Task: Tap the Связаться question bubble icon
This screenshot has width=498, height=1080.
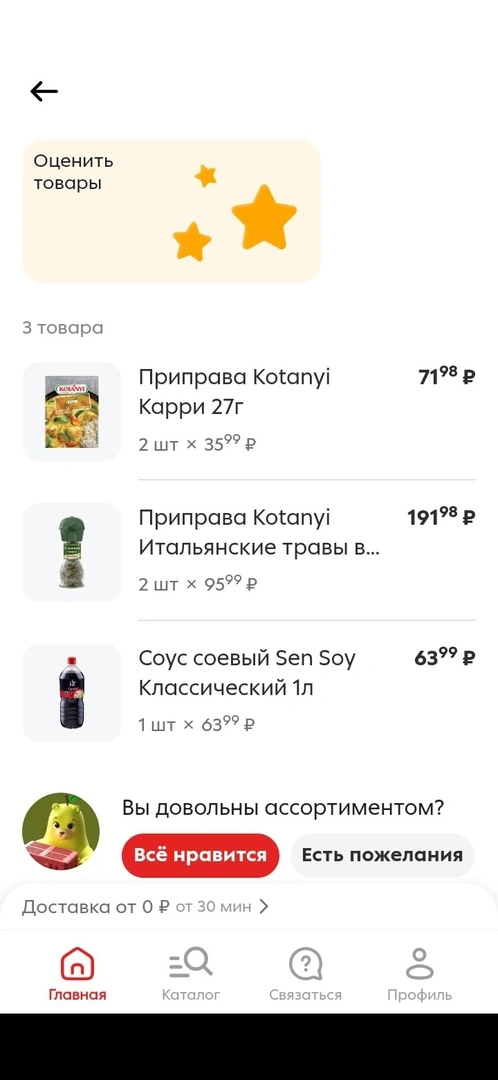Action: pyautogui.click(x=305, y=964)
